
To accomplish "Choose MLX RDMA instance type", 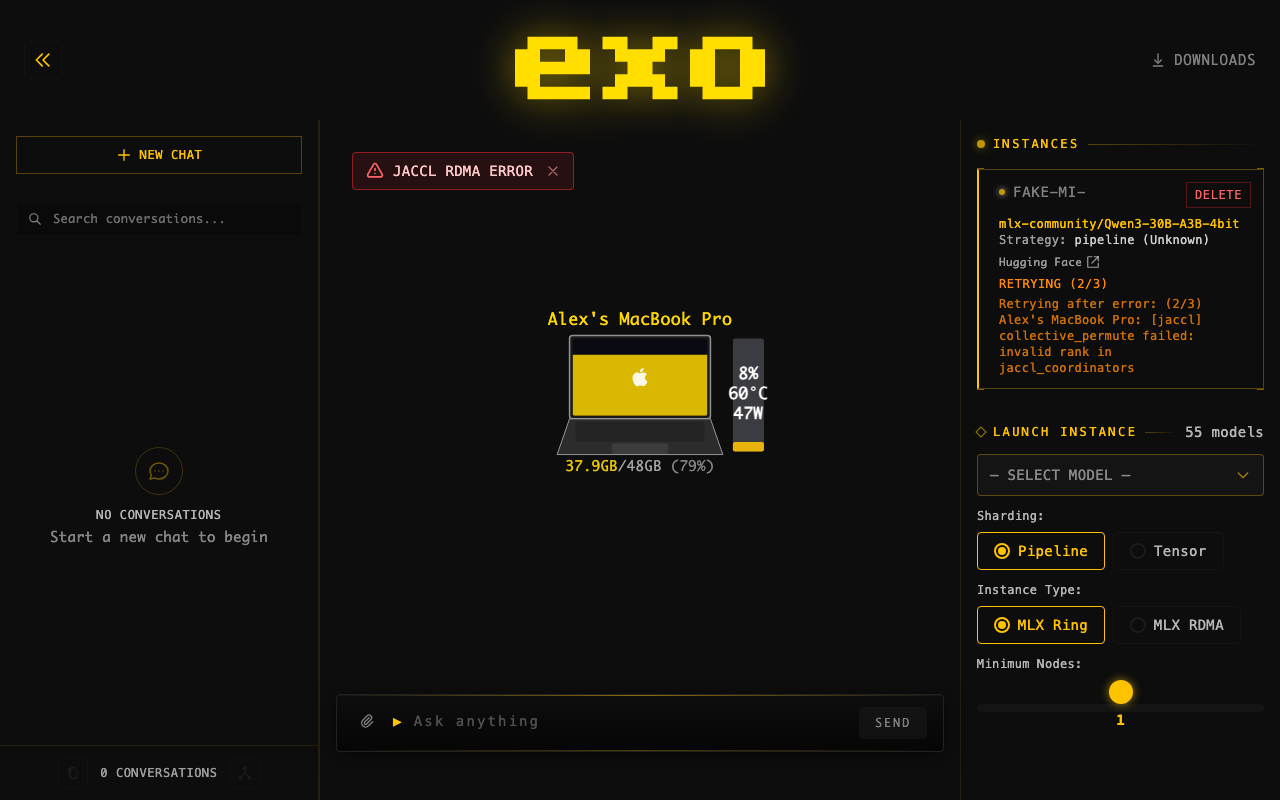I will coord(1178,625).
